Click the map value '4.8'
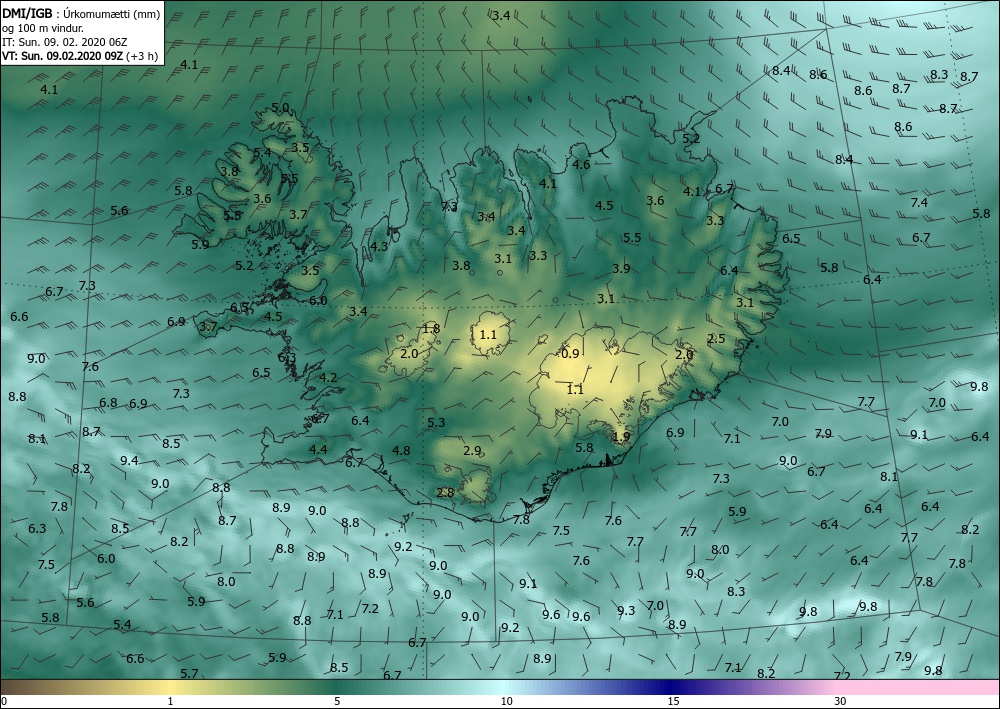Viewport: 1000px width, 709px height. 401,451
